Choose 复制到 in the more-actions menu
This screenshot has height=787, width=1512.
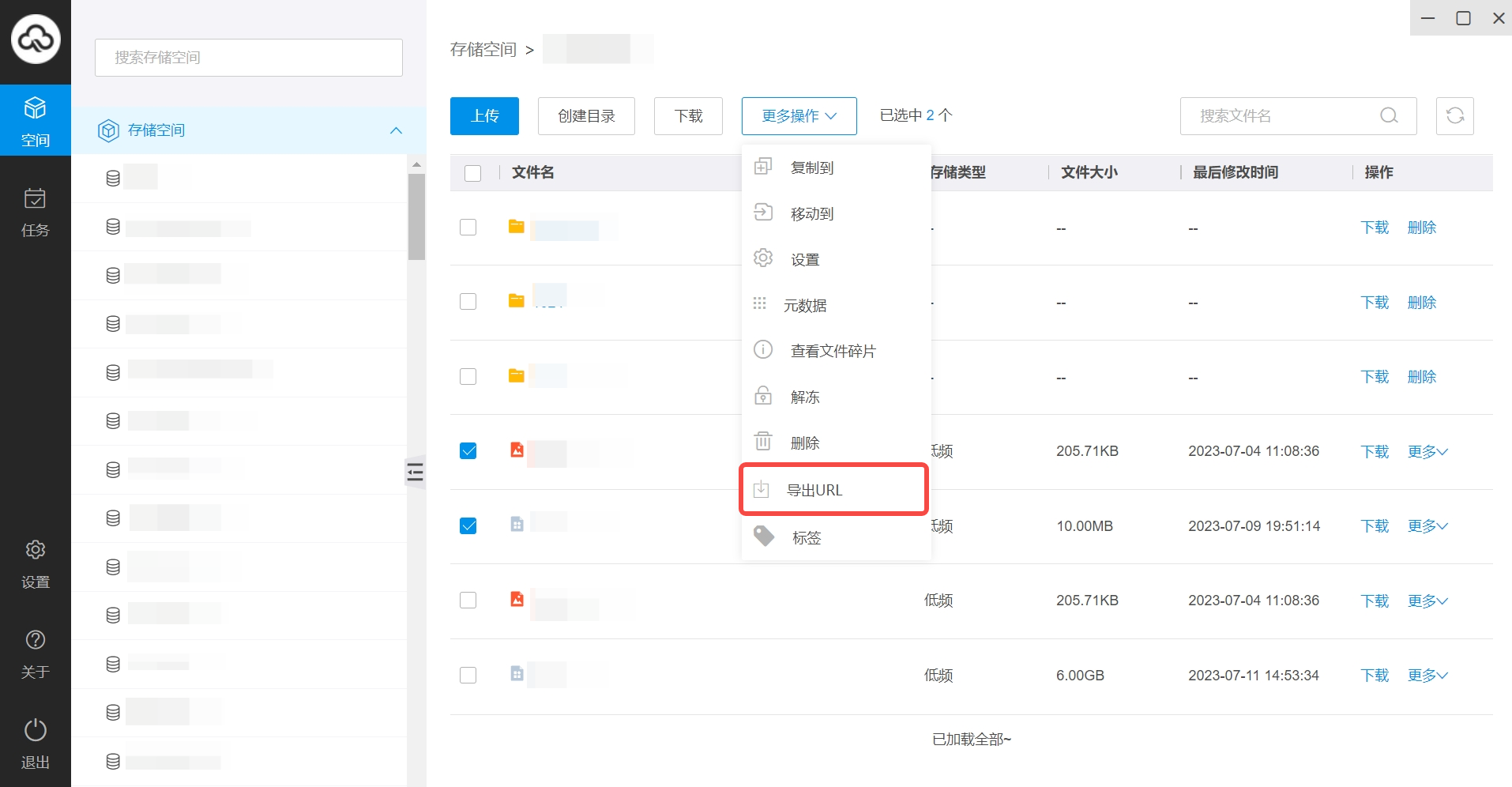[811, 168]
